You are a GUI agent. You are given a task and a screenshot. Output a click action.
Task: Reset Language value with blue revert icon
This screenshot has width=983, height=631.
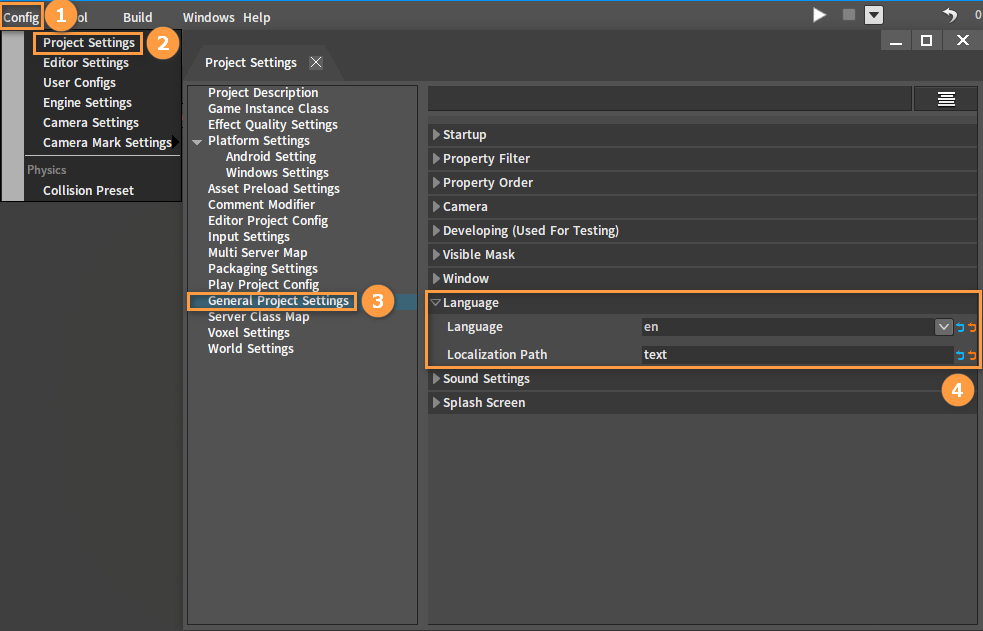960,327
